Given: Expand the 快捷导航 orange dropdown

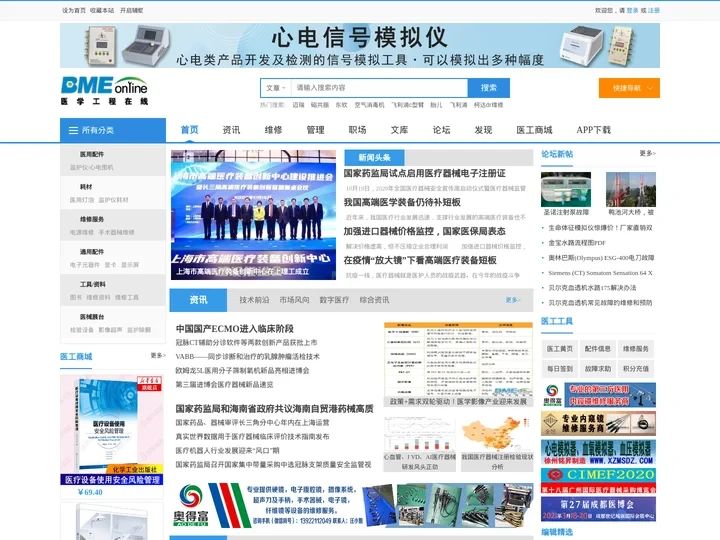Looking at the screenshot, I should (x=629, y=88).
